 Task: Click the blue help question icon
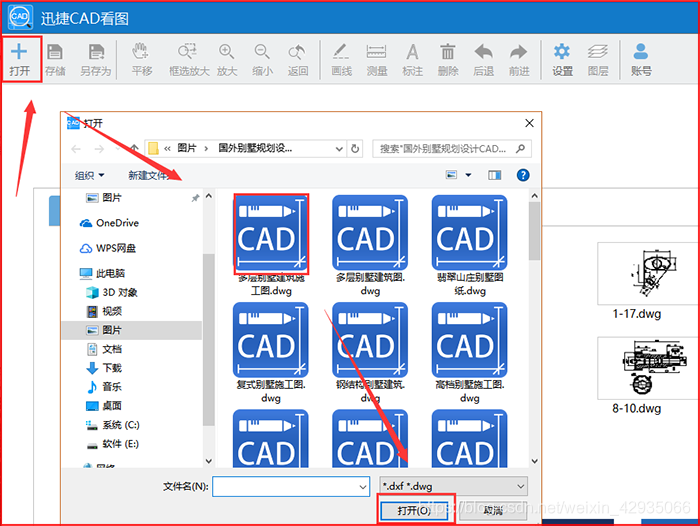tap(523, 175)
